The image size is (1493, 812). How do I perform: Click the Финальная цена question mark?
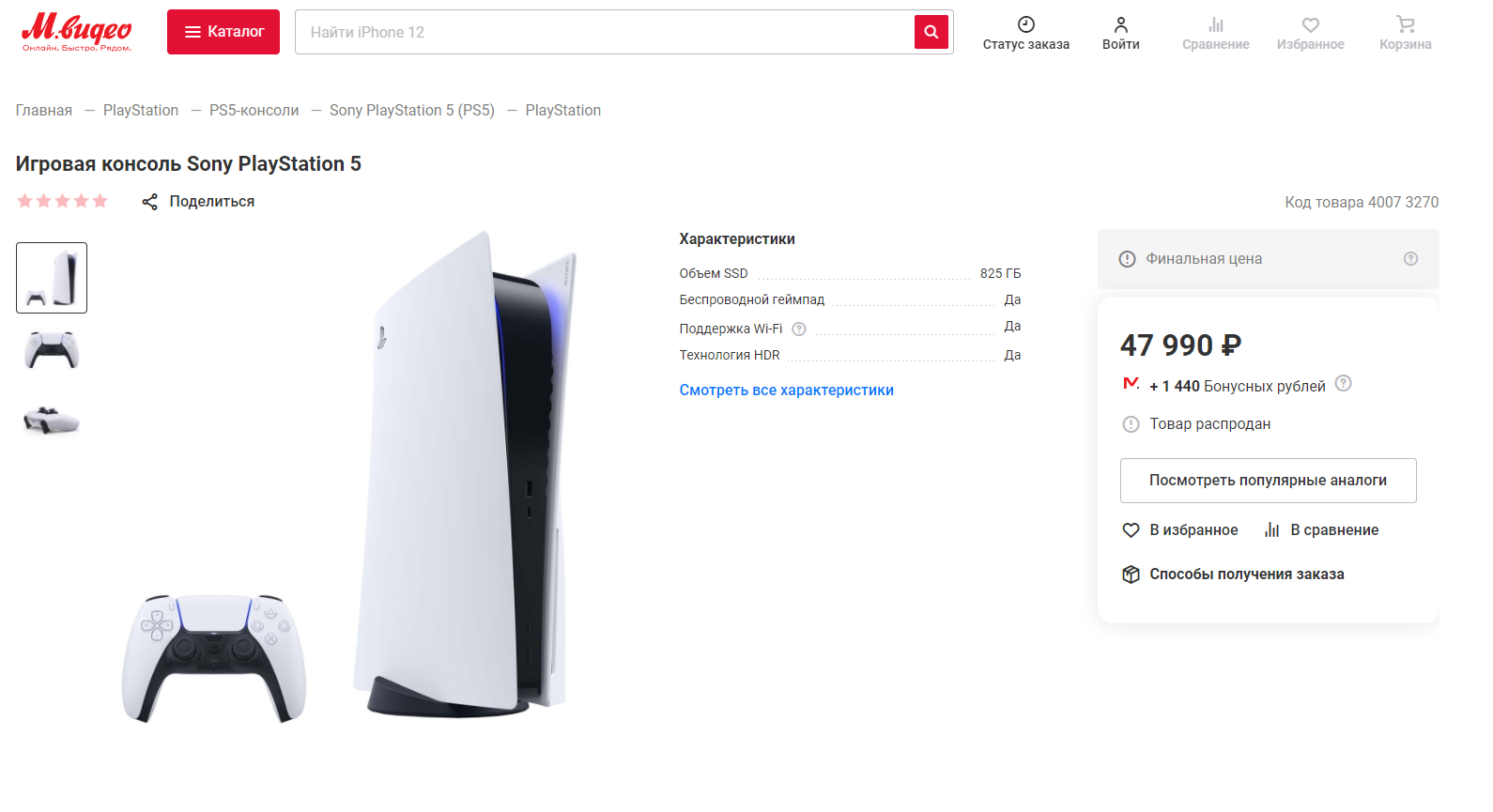(x=1410, y=259)
